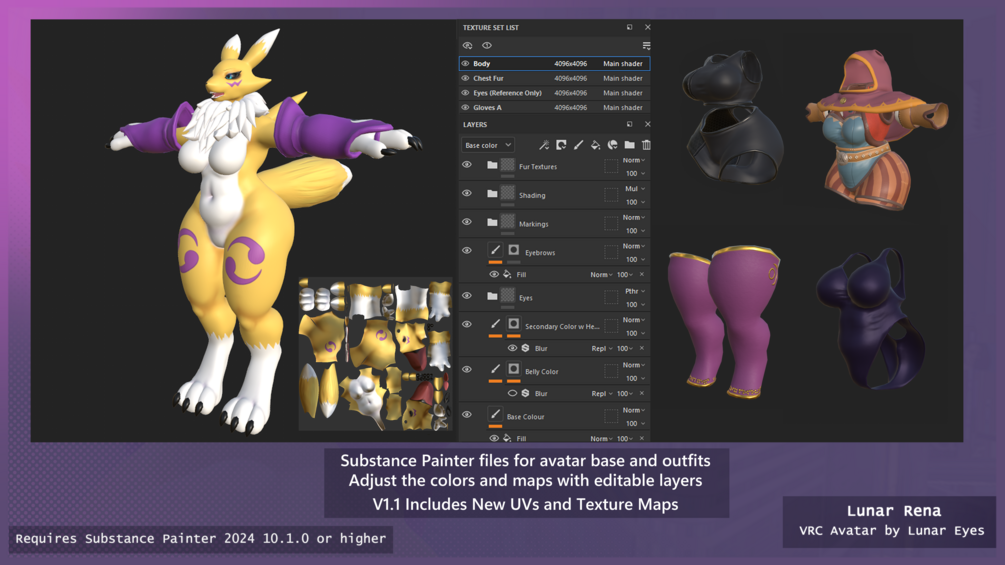Image resolution: width=1005 pixels, height=565 pixels.
Task: Open Eyebrows opacity 100 dropdown
Action: (x=635, y=259)
